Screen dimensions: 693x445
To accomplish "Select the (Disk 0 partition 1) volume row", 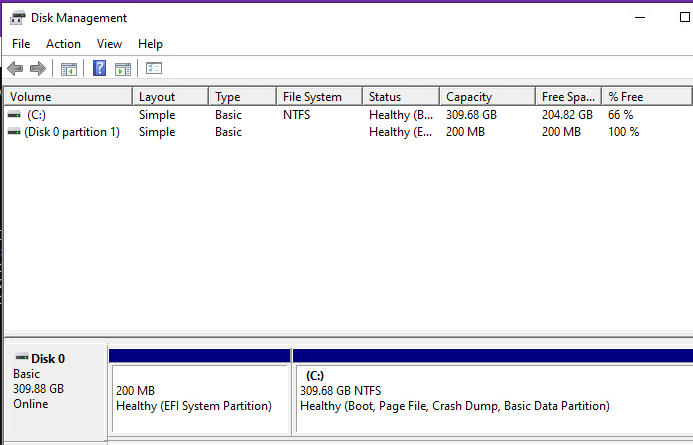I will (x=348, y=132).
